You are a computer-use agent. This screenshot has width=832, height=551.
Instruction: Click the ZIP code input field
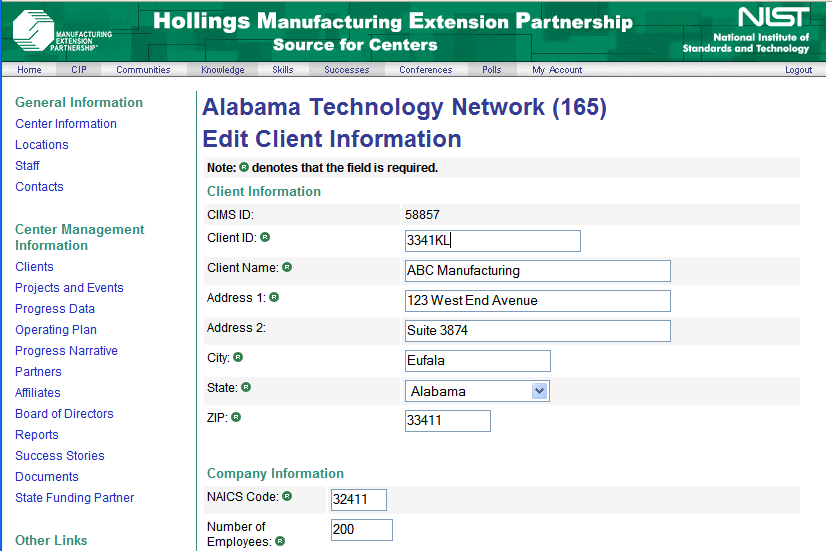click(447, 421)
